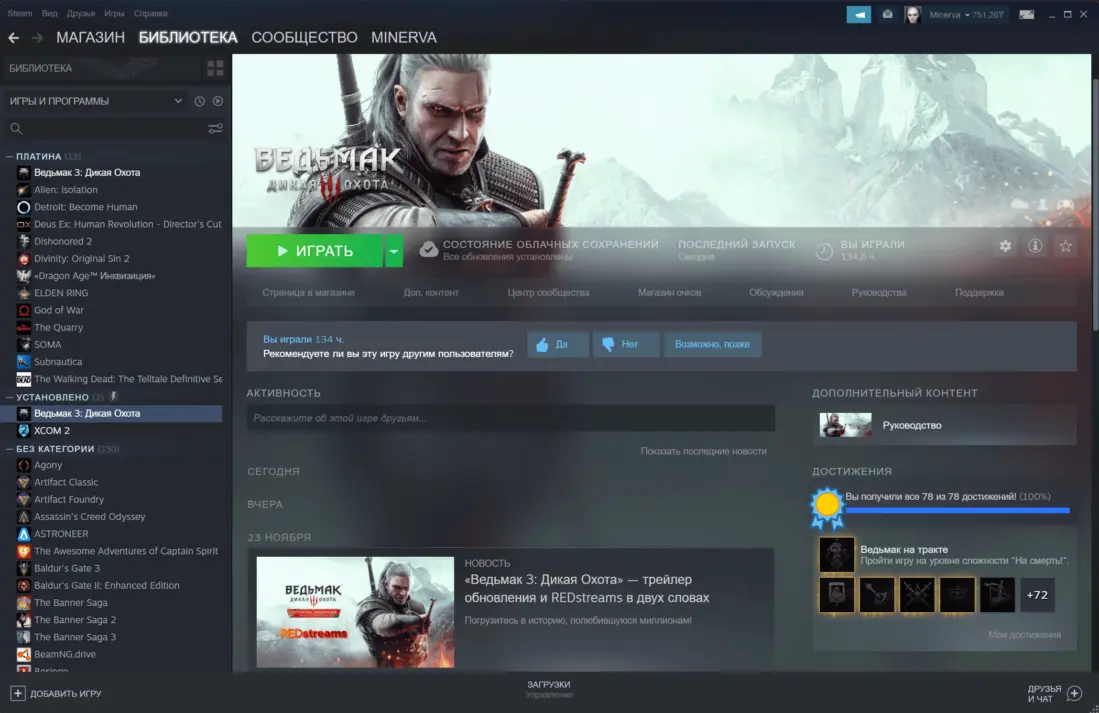Open the Друзья menu
Viewport: 1099px width, 713px height.
(81, 13)
